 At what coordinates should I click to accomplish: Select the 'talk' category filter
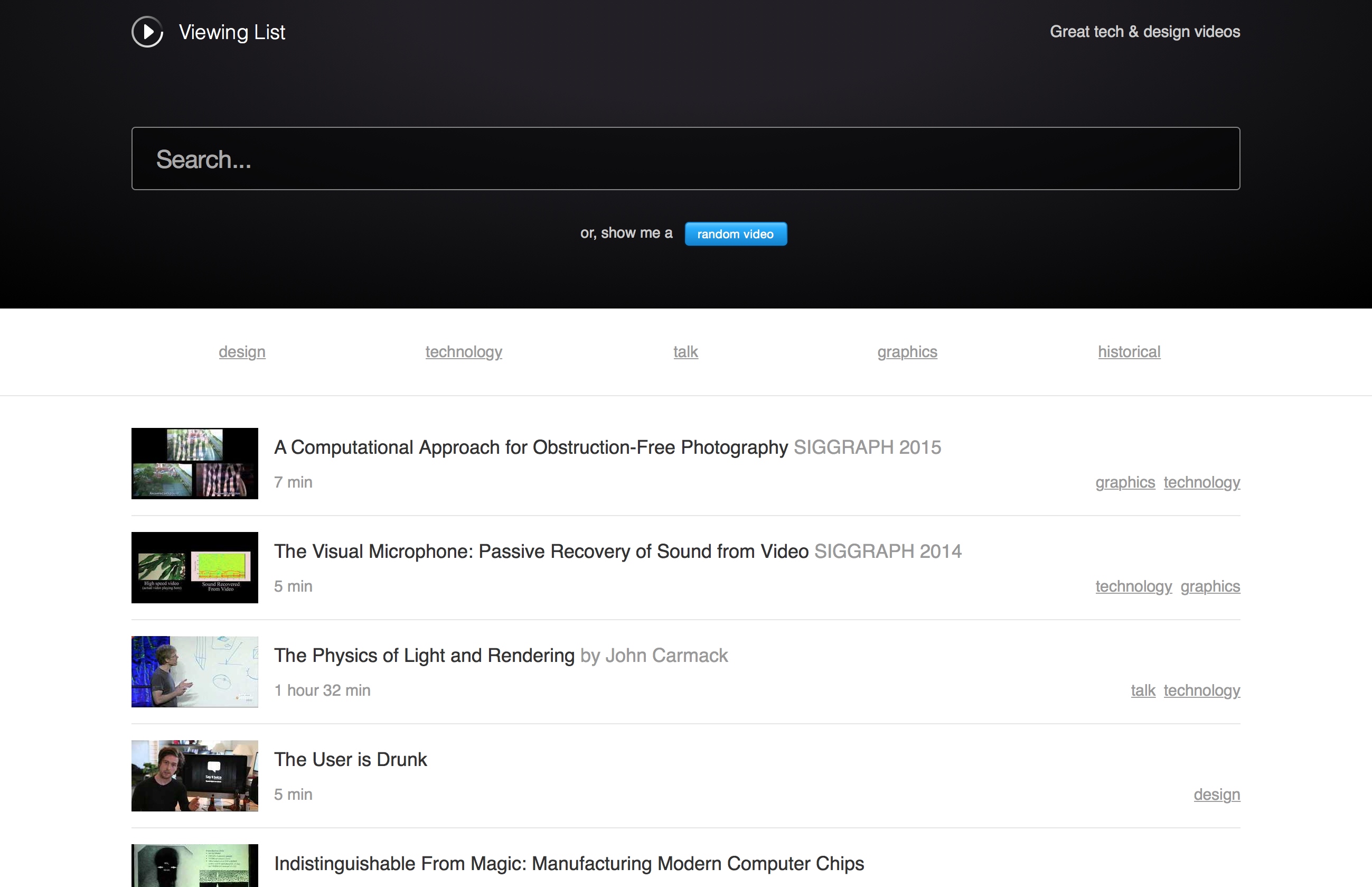coord(685,352)
